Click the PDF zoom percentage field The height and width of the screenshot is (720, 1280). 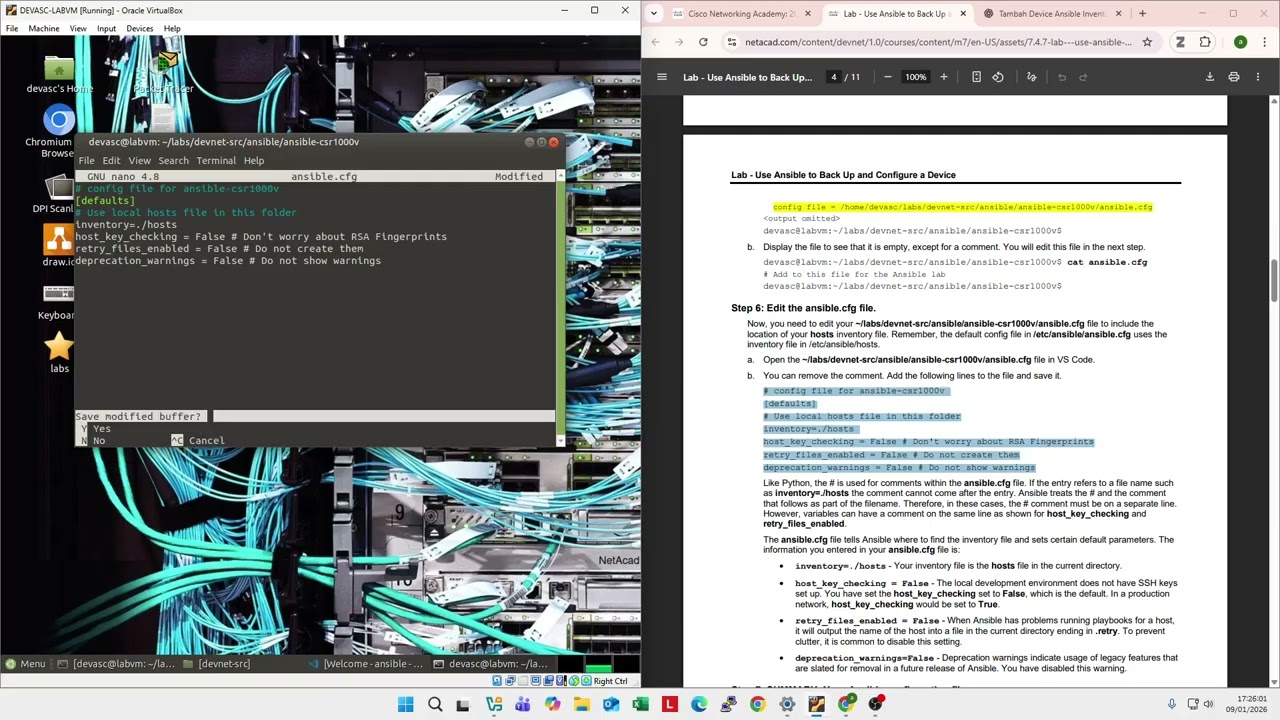coord(915,77)
